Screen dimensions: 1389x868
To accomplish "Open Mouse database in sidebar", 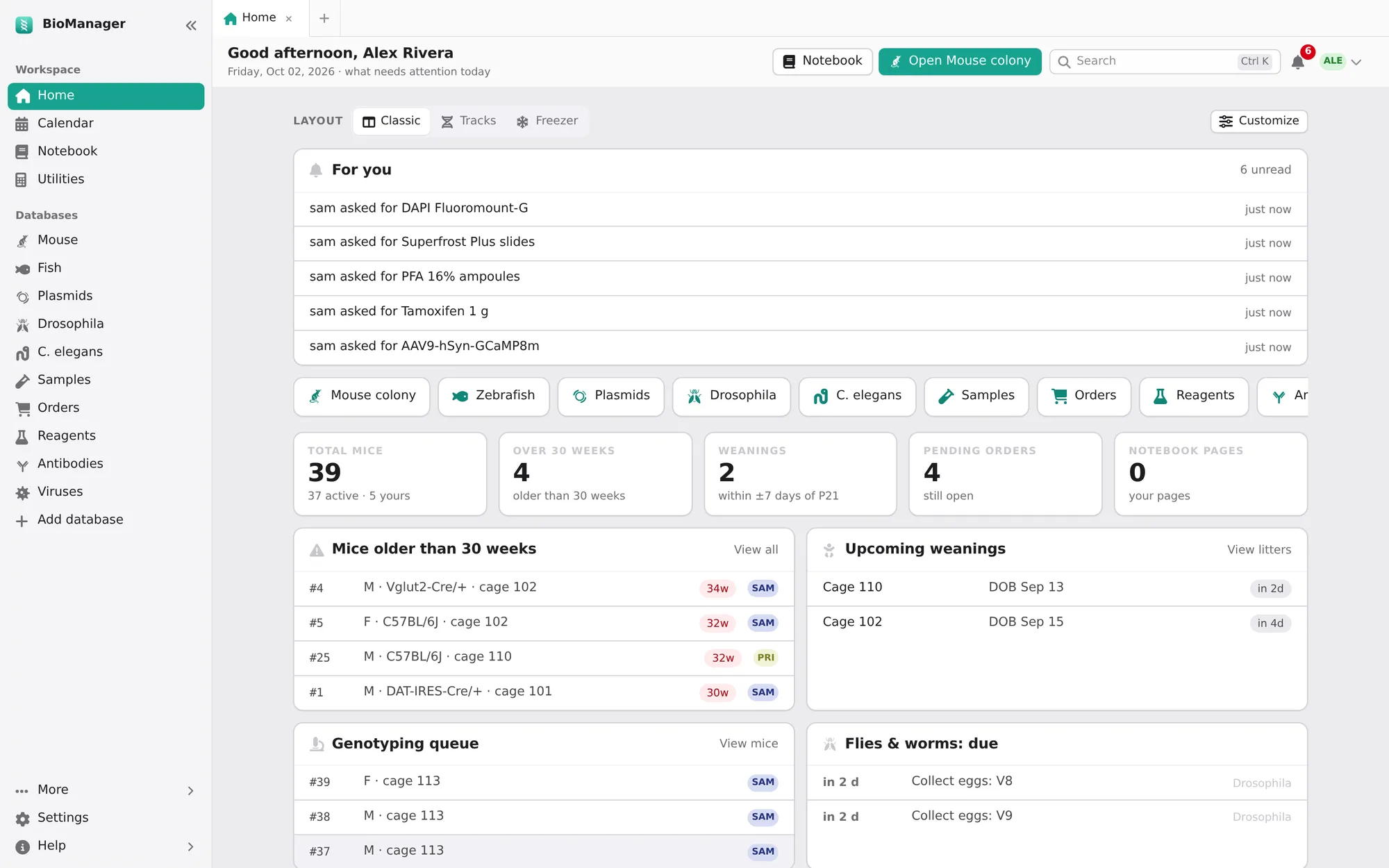I will click(x=106, y=240).
